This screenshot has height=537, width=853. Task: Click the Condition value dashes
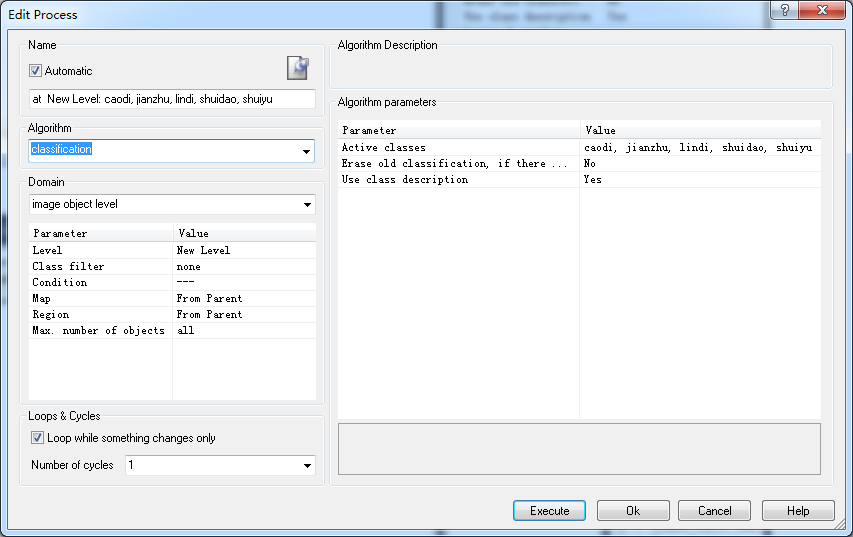click(x=244, y=282)
